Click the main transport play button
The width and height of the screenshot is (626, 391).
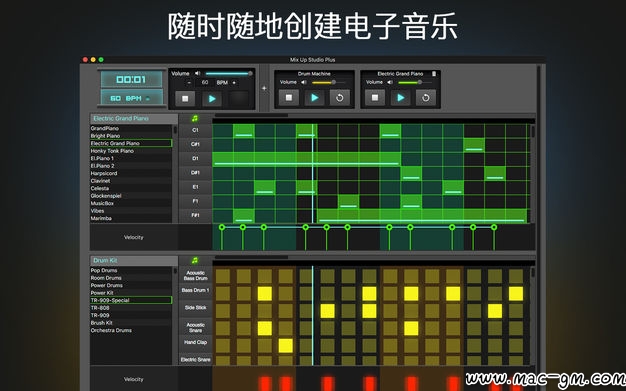212,98
